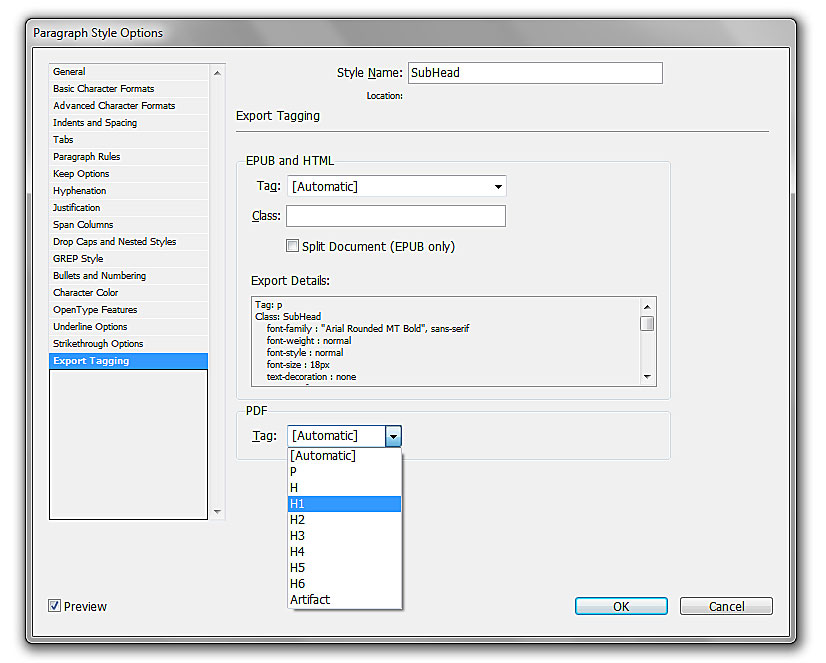Choose H5 from PDF tag list
Image resolution: width=826 pixels, height=663 pixels.
(345, 568)
